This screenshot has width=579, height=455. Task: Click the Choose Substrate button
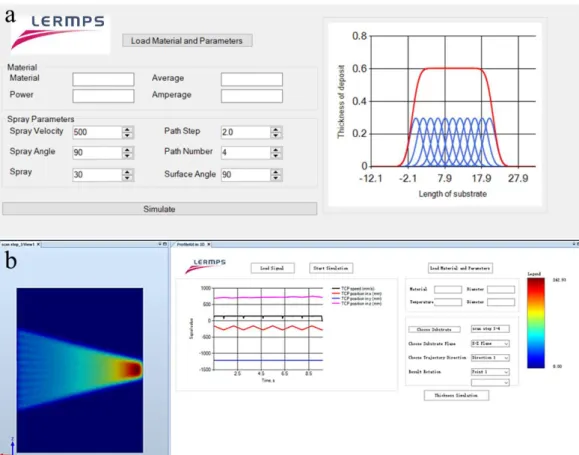[x=434, y=329]
